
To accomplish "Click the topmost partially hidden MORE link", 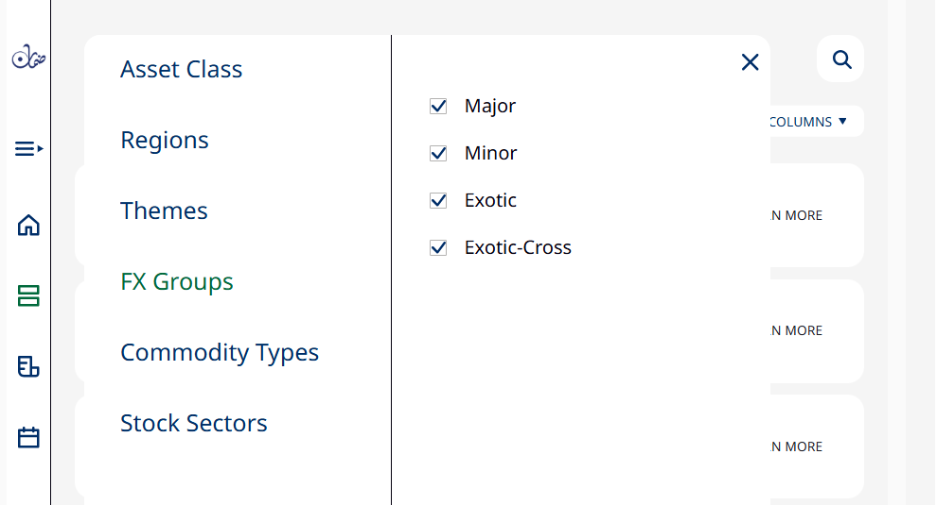I will point(796,215).
